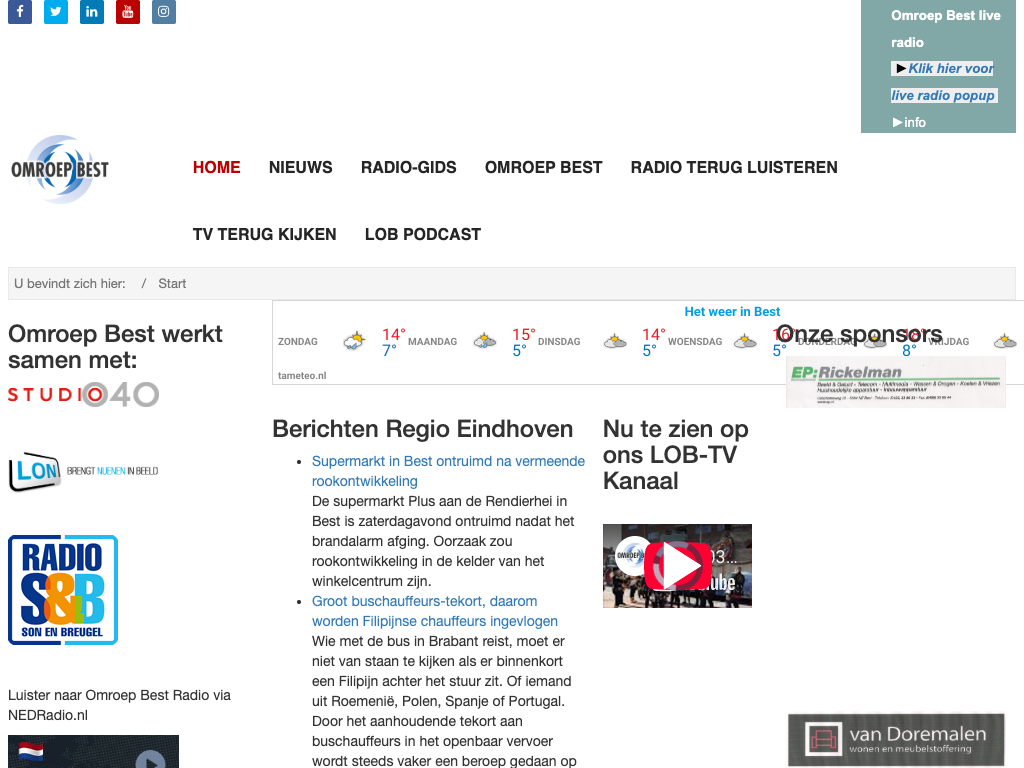The height and width of the screenshot is (768, 1024).
Task: Click the Omroep Best logo
Action: (60, 169)
